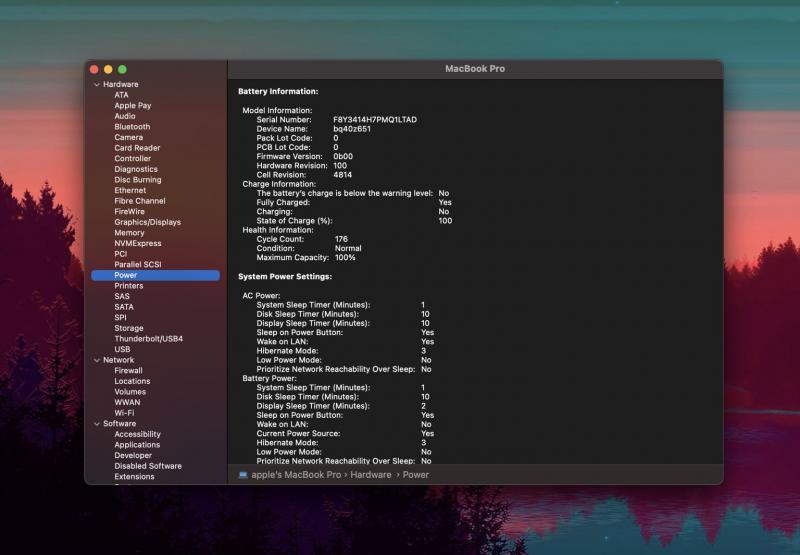800x555 pixels.
Task: Select Volumes under Network
Action: point(130,392)
